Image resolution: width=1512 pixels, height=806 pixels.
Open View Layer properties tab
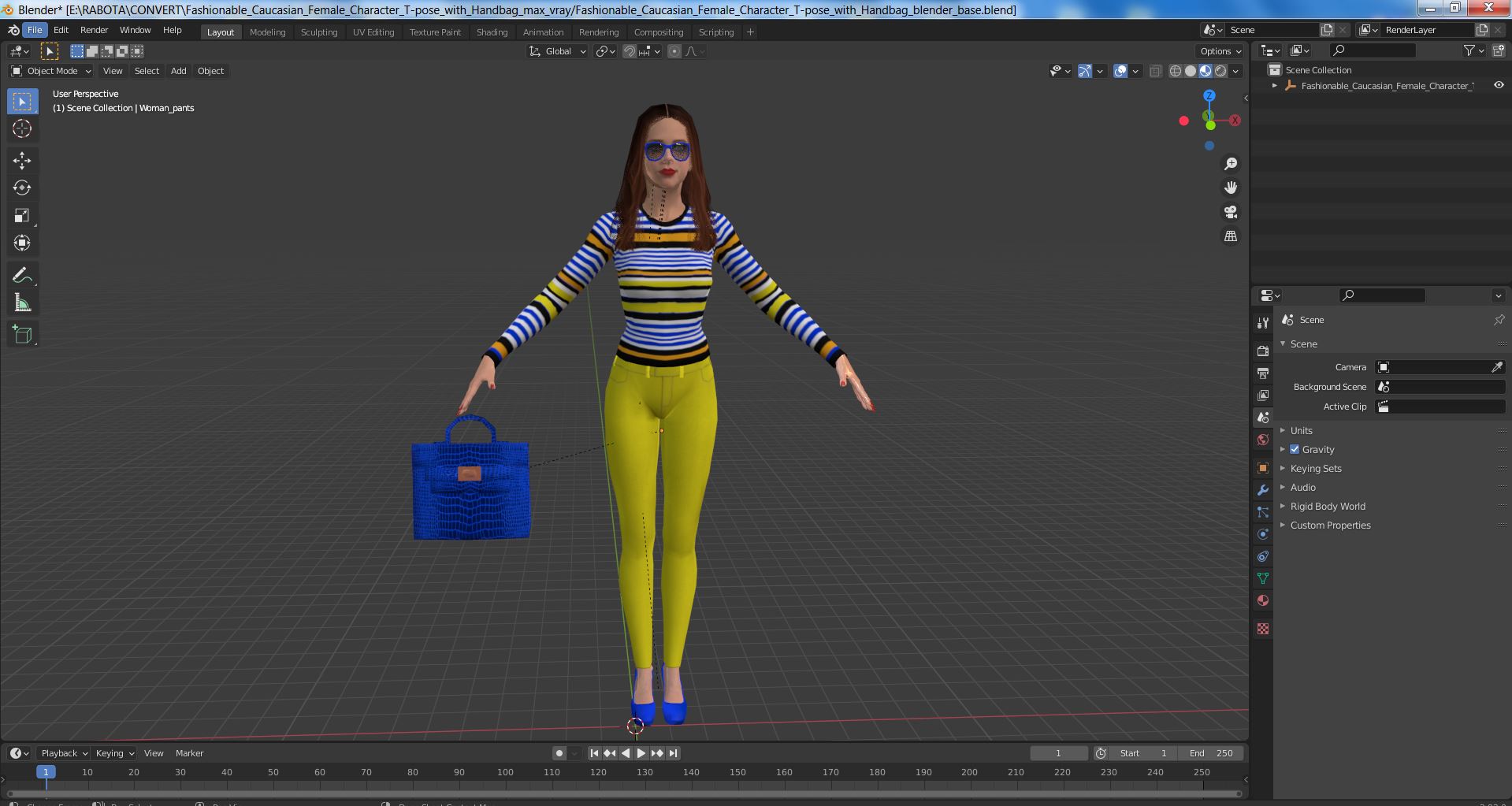click(1263, 395)
